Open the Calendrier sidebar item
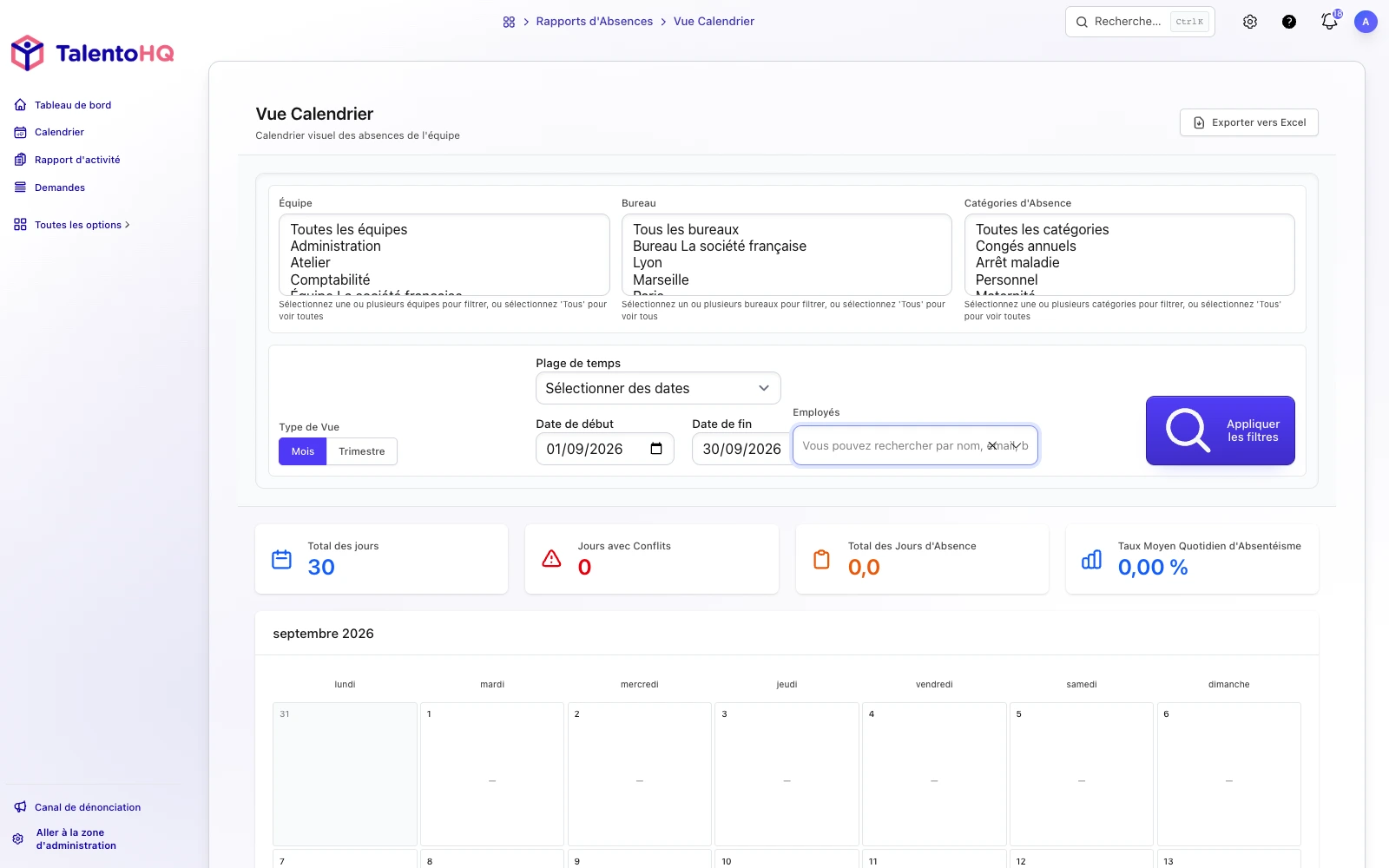 [x=59, y=132]
